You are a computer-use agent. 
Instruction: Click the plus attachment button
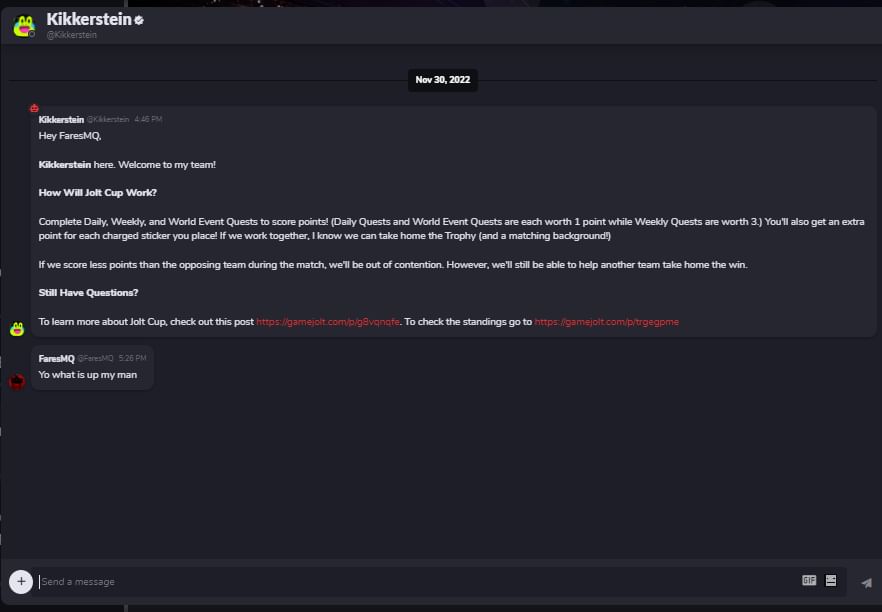point(21,582)
